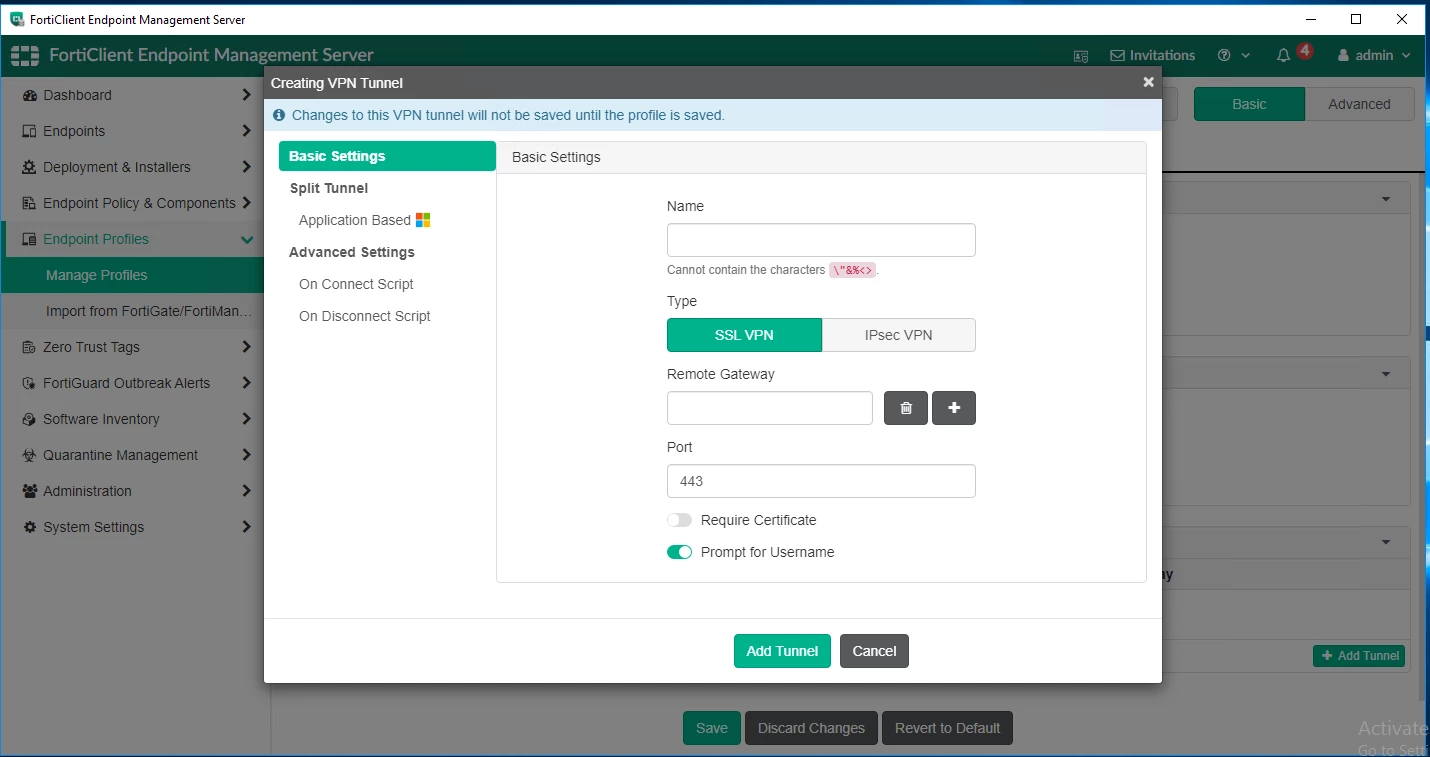Open Manage Profiles in sidebar
The height and width of the screenshot is (757, 1430).
132,275
